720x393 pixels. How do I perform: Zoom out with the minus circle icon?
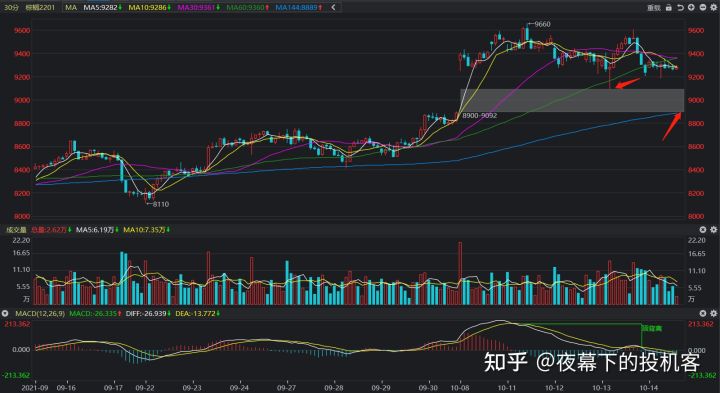703,7
